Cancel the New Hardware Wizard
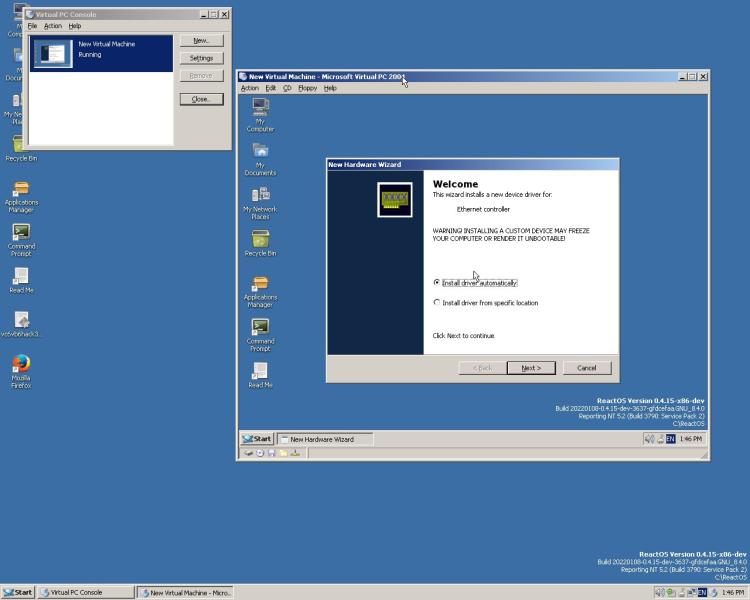Screen dimensions: 750x600 coord(587,368)
